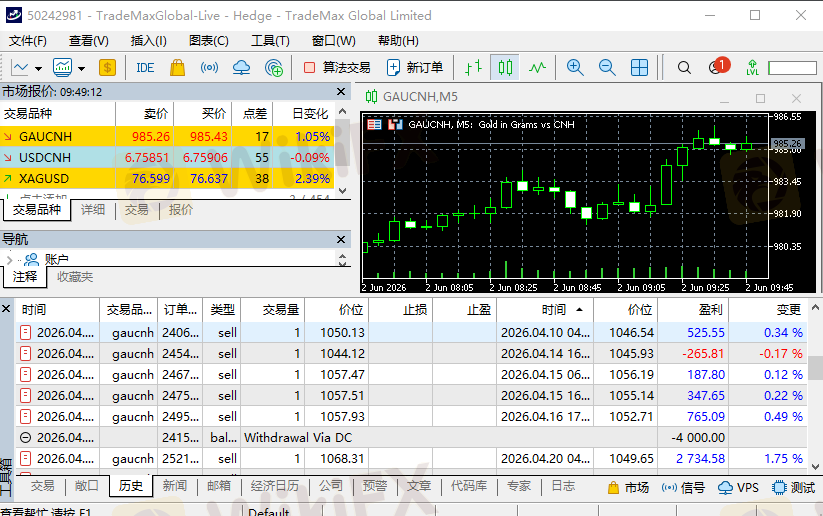Open notifications with red badge
The height and width of the screenshot is (516, 823).
[719, 67]
